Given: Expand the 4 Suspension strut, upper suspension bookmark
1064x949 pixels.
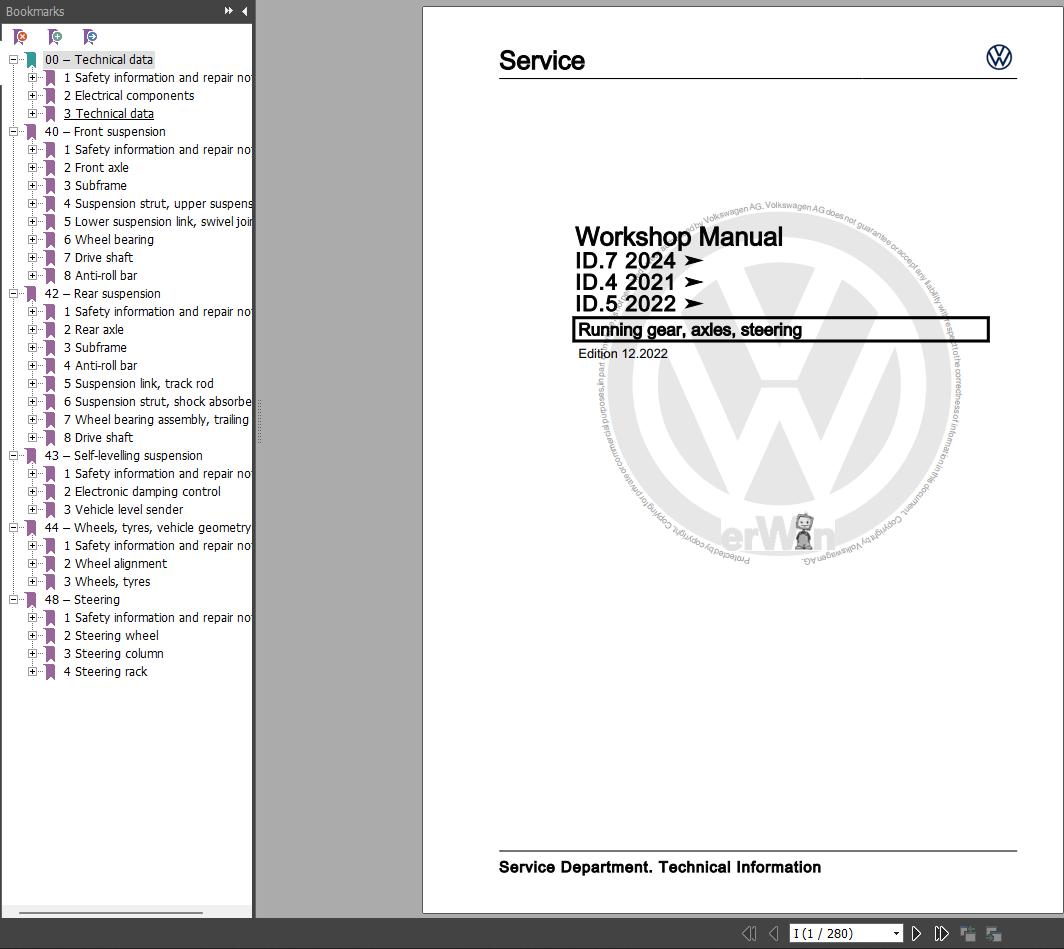Looking at the screenshot, I should pos(32,204).
